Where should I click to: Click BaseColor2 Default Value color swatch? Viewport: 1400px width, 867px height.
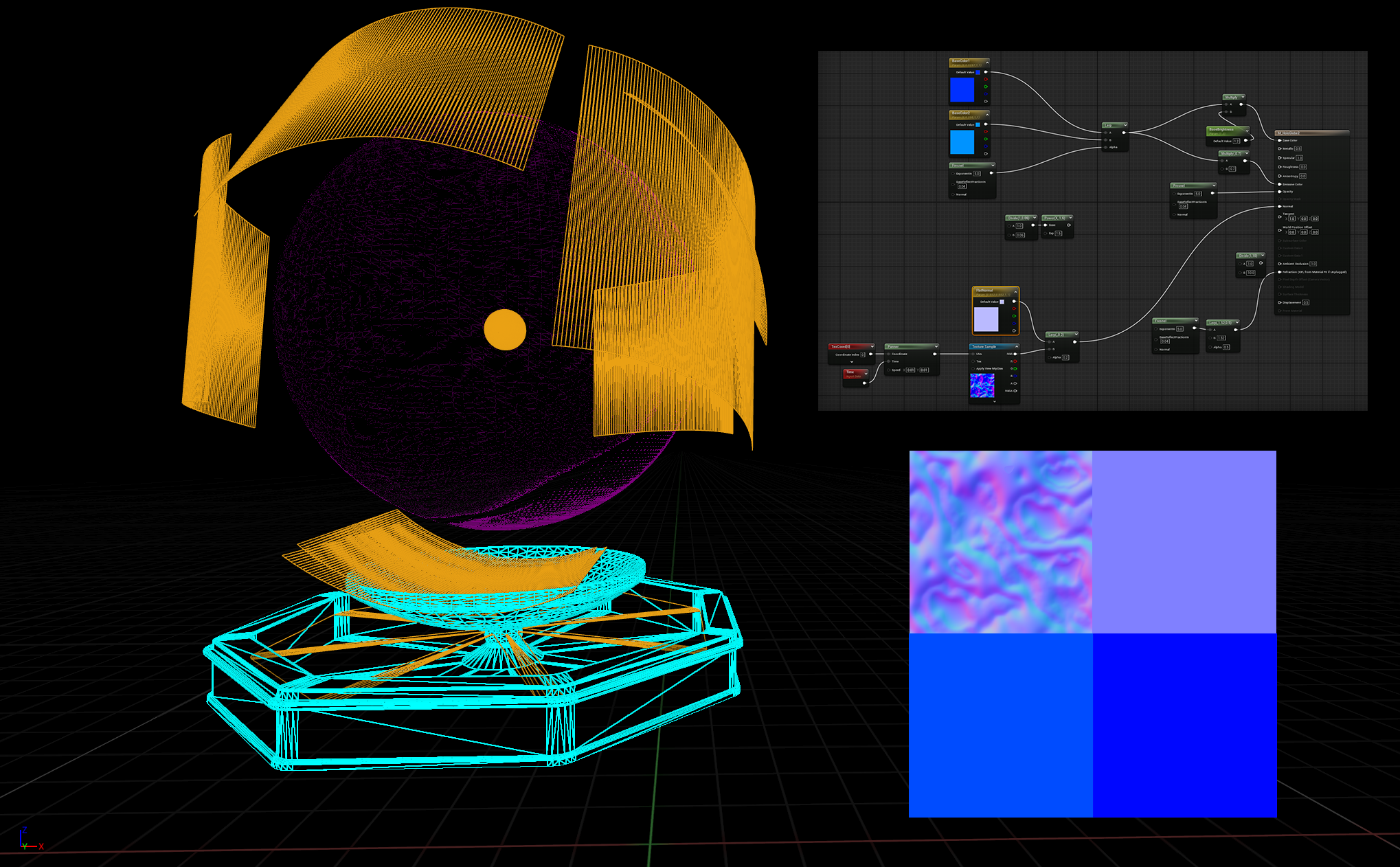coord(978,125)
